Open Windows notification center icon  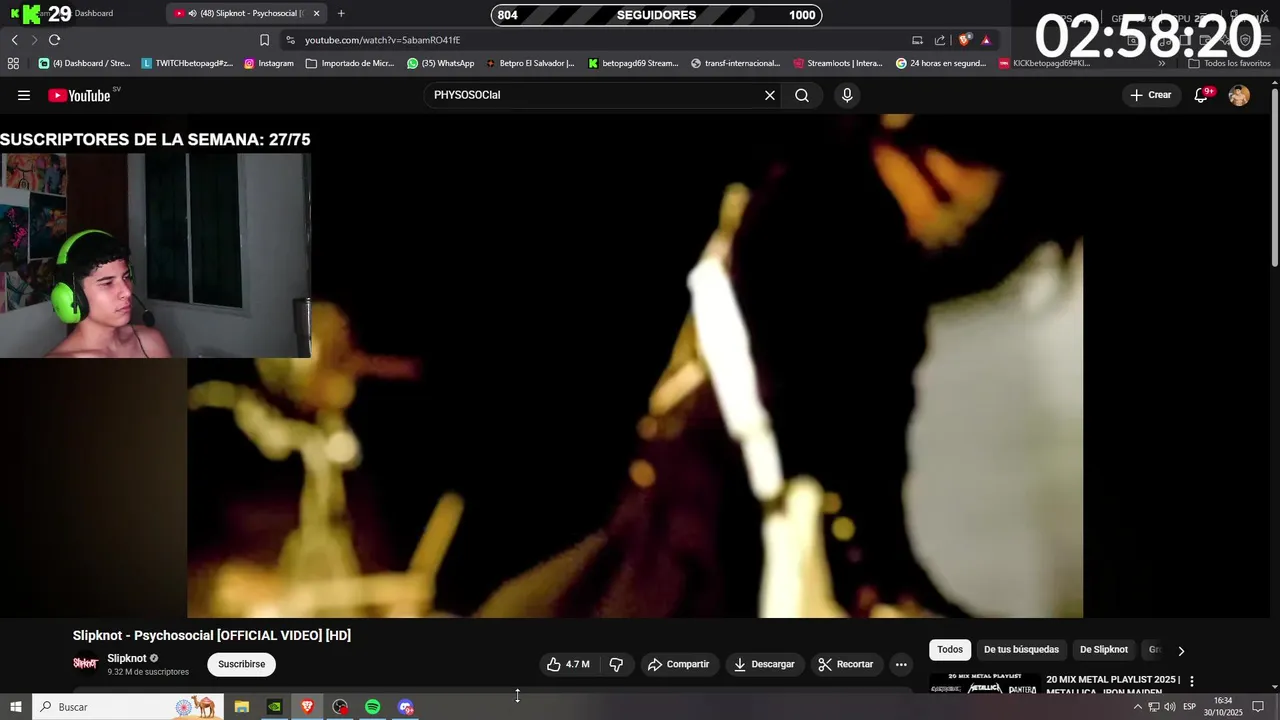pyautogui.click(x=1258, y=707)
